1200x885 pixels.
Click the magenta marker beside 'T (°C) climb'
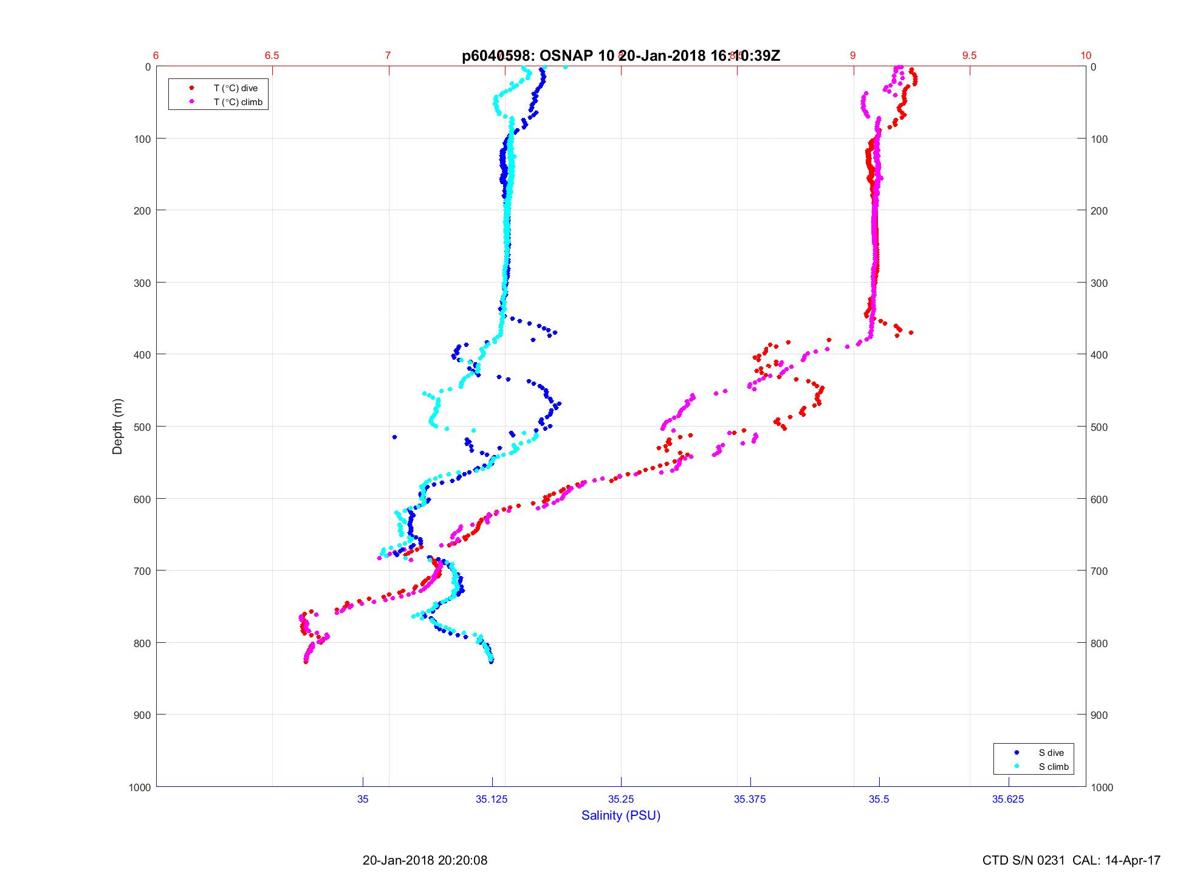[191, 102]
